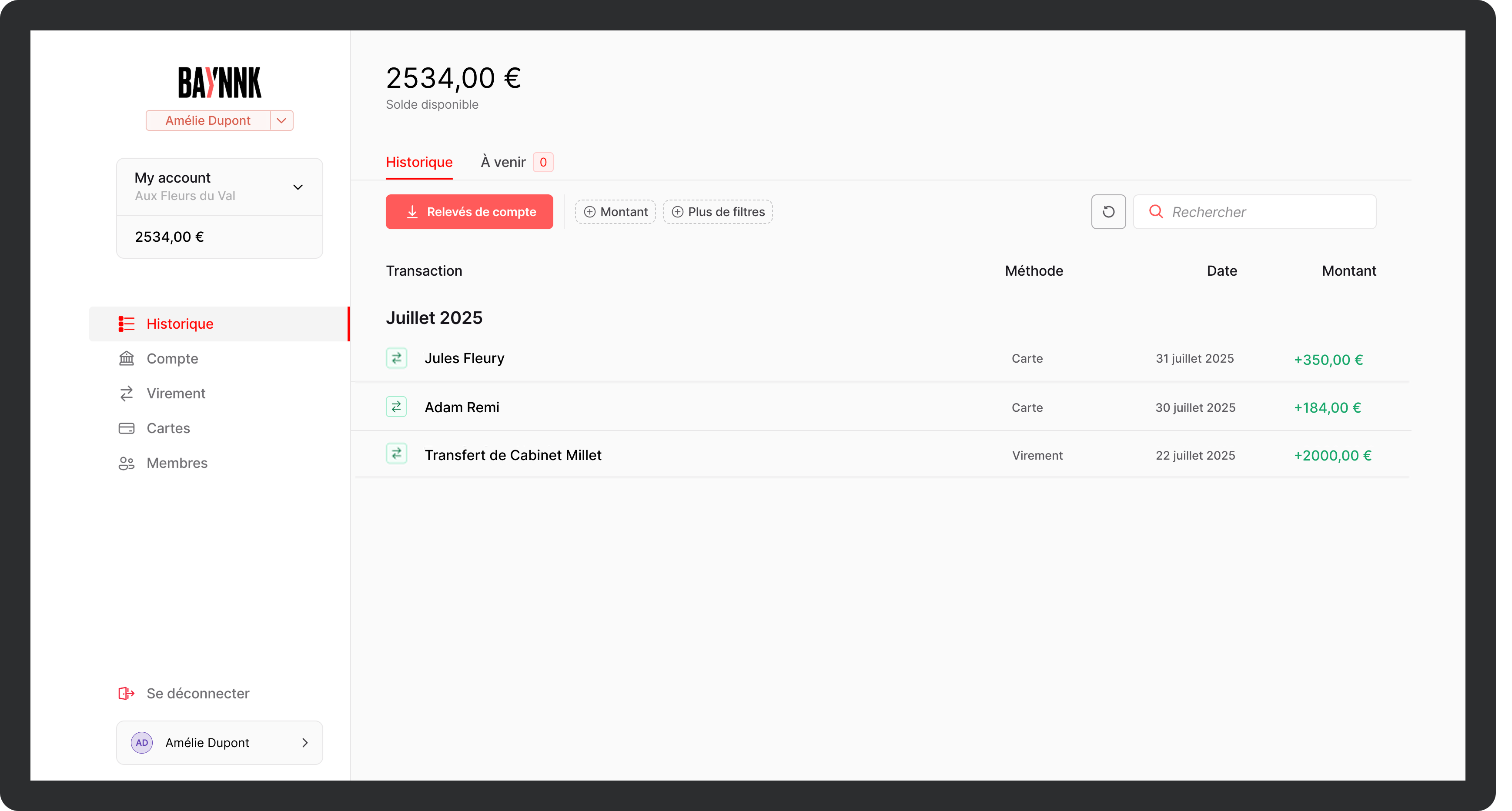Click the Historique list icon in sidebar

click(126, 324)
